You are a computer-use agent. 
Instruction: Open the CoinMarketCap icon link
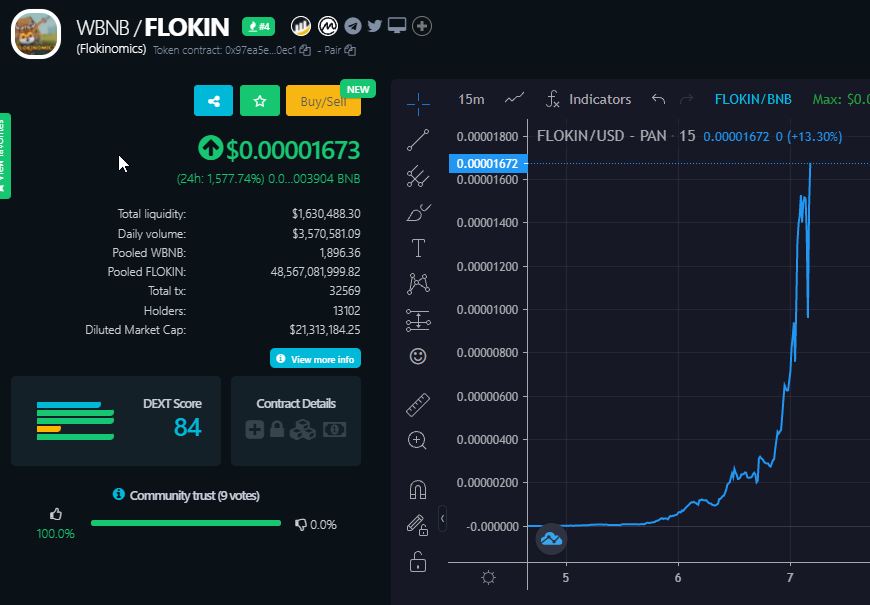pos(328,26)
